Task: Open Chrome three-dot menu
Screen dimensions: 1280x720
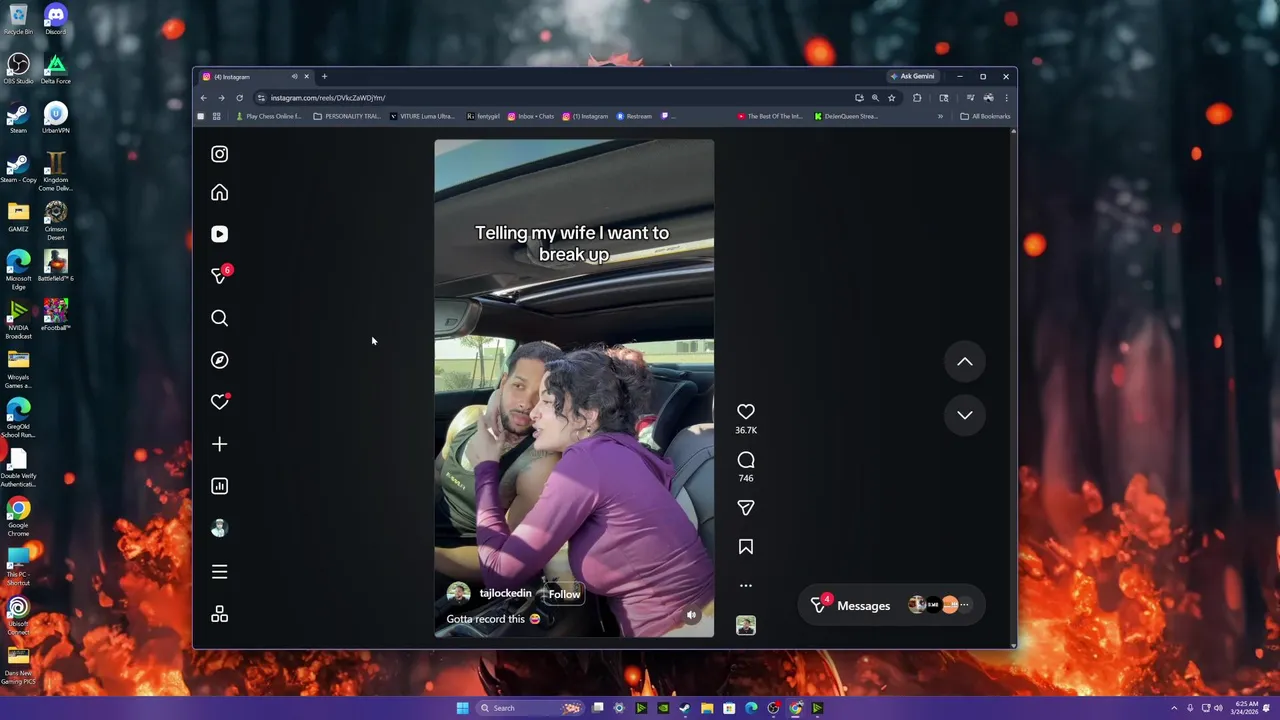Action: click(x=1006, y=98)
